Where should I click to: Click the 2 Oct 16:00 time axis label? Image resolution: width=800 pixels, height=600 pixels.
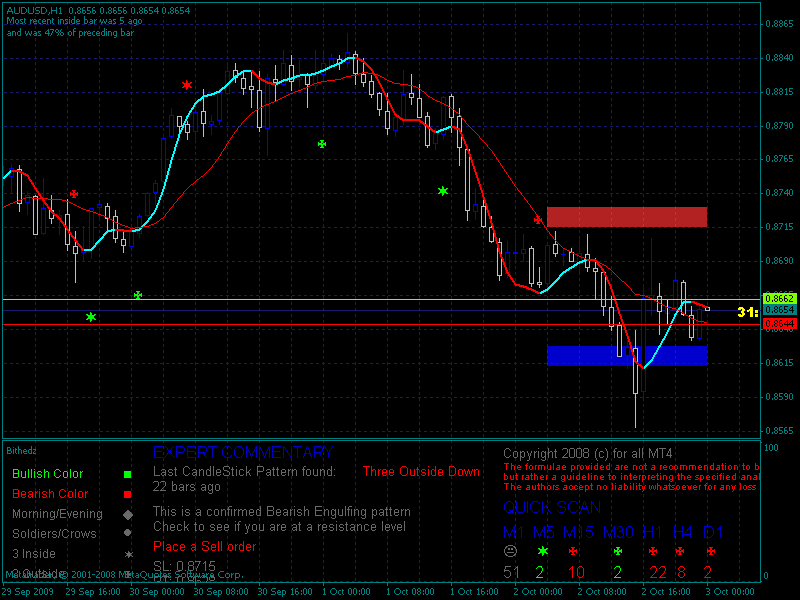tap(666, 592)
